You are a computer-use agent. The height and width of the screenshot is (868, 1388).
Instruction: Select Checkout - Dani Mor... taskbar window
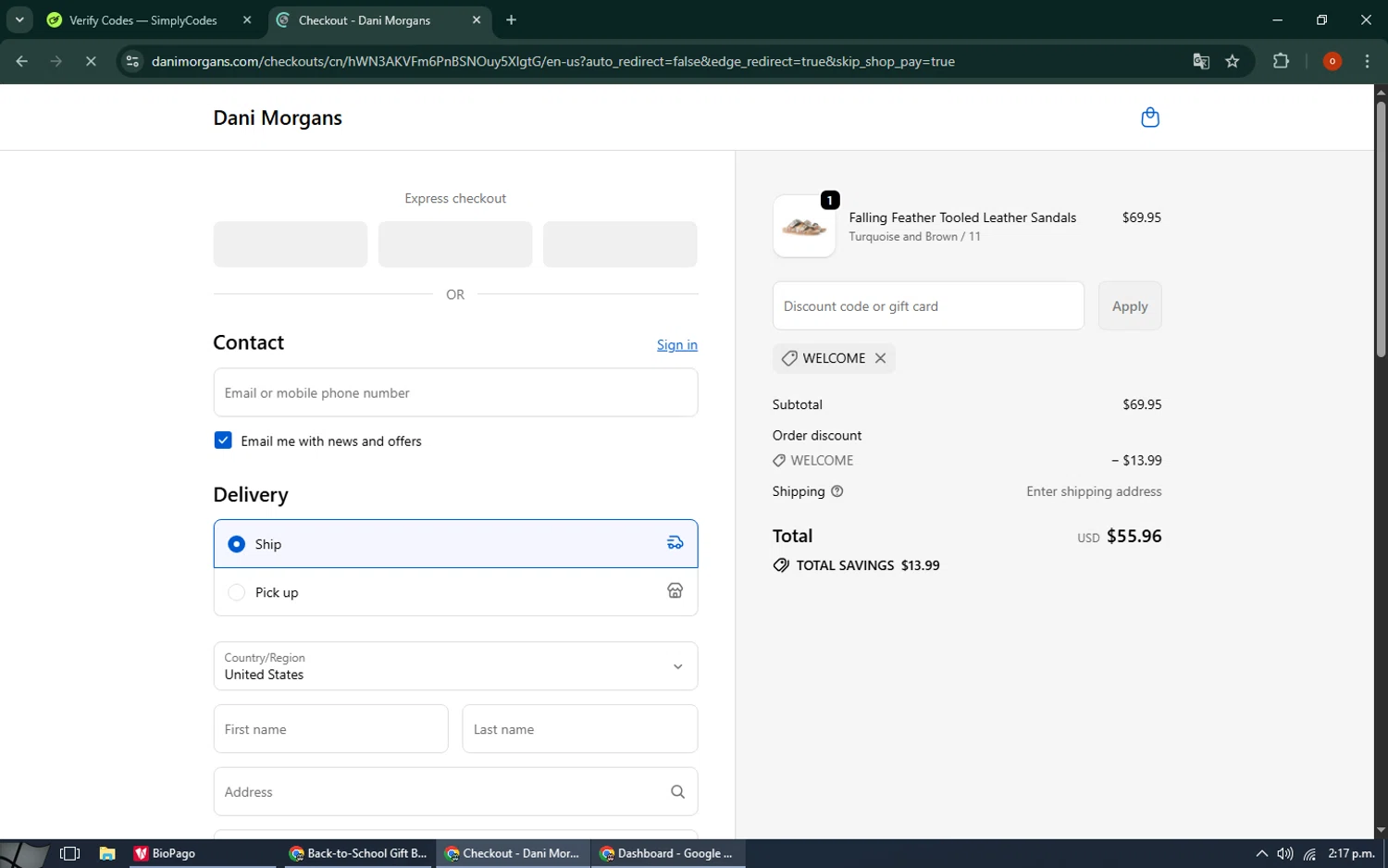point(513,853)
